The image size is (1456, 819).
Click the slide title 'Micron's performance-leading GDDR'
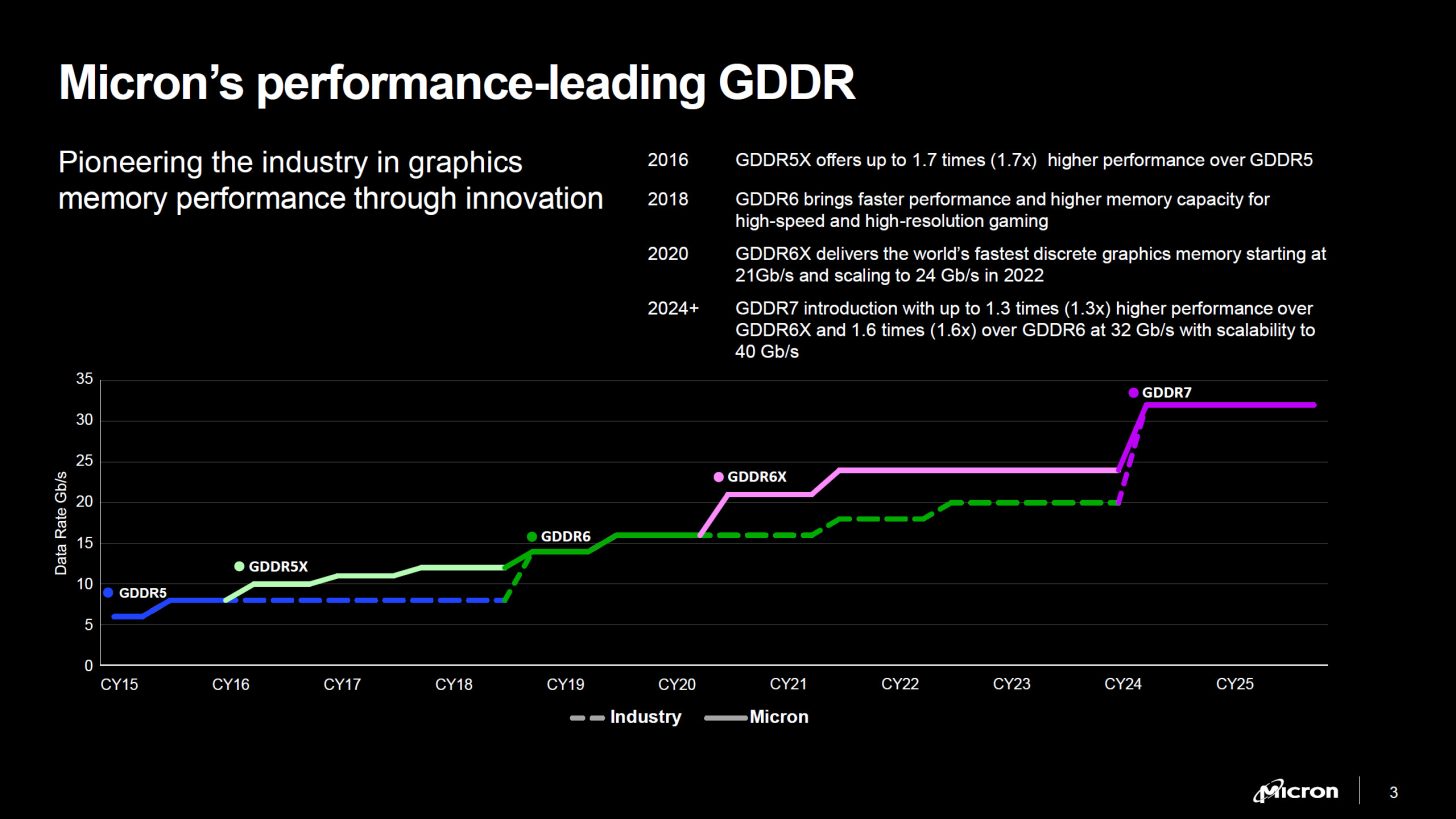coord(457,83)
